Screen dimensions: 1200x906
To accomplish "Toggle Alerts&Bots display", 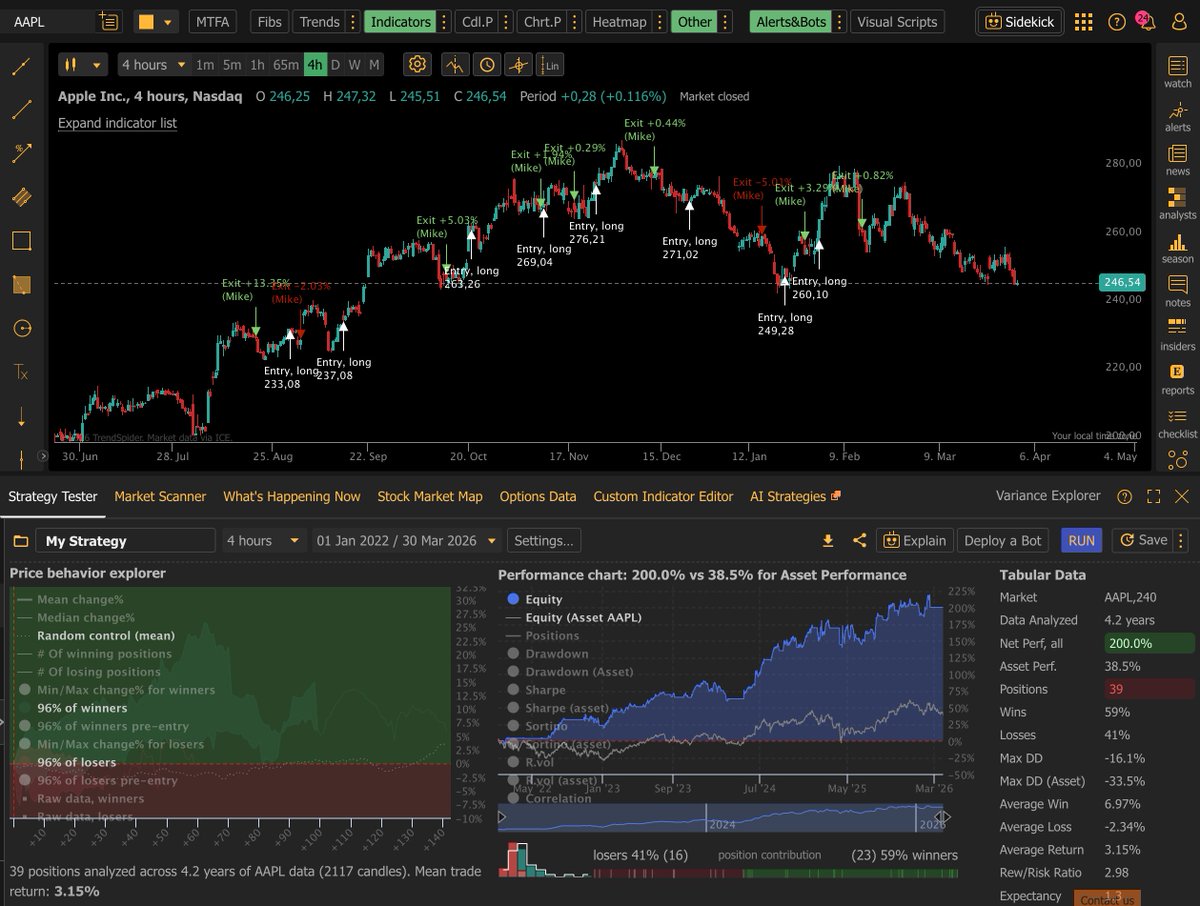I will click(790, 21).
